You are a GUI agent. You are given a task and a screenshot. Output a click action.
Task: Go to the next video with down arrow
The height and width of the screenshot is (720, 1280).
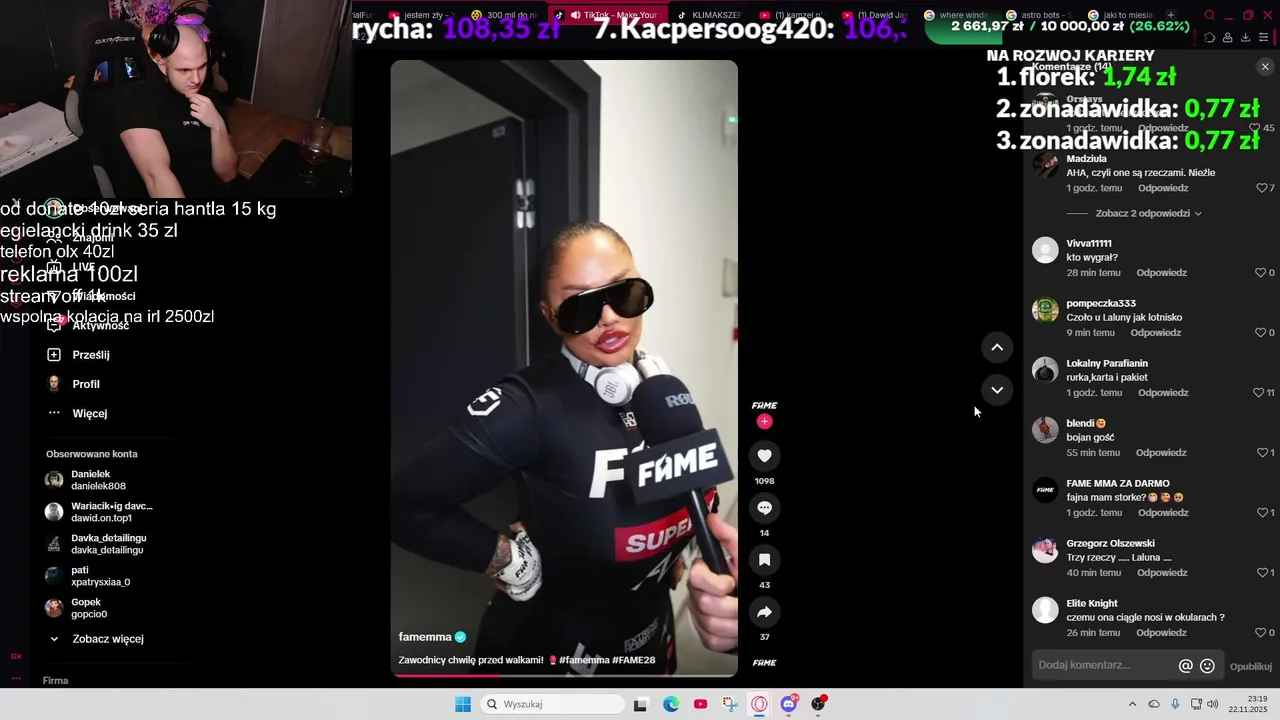coord(997,390)
